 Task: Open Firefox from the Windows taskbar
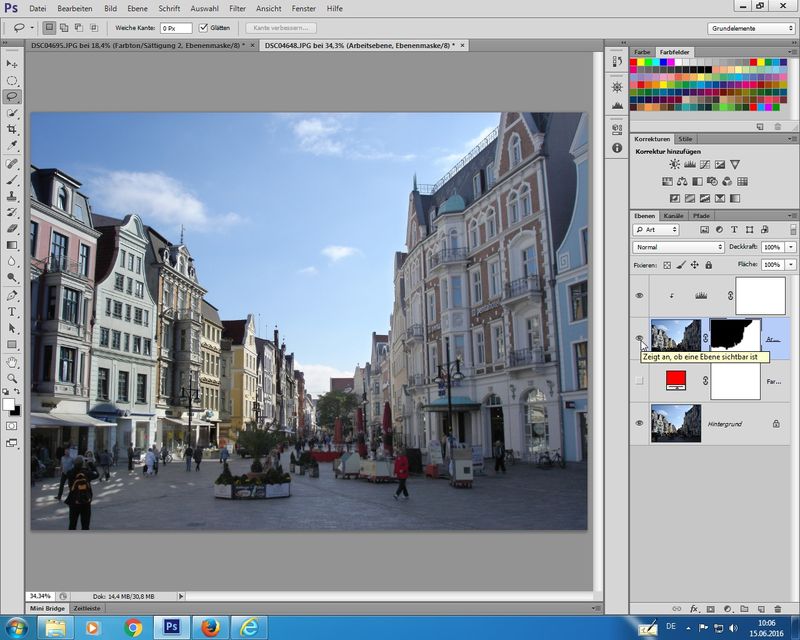(210, 628)
